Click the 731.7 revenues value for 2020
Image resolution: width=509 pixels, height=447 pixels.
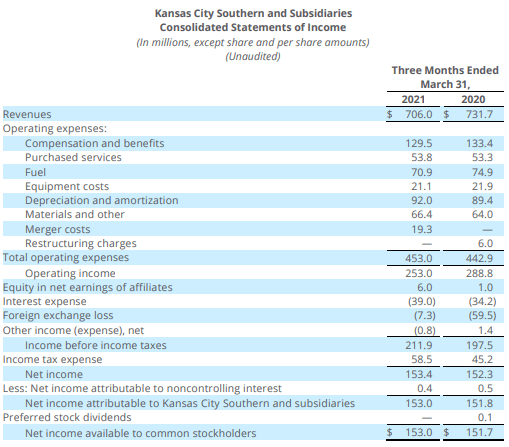point(479,114)
